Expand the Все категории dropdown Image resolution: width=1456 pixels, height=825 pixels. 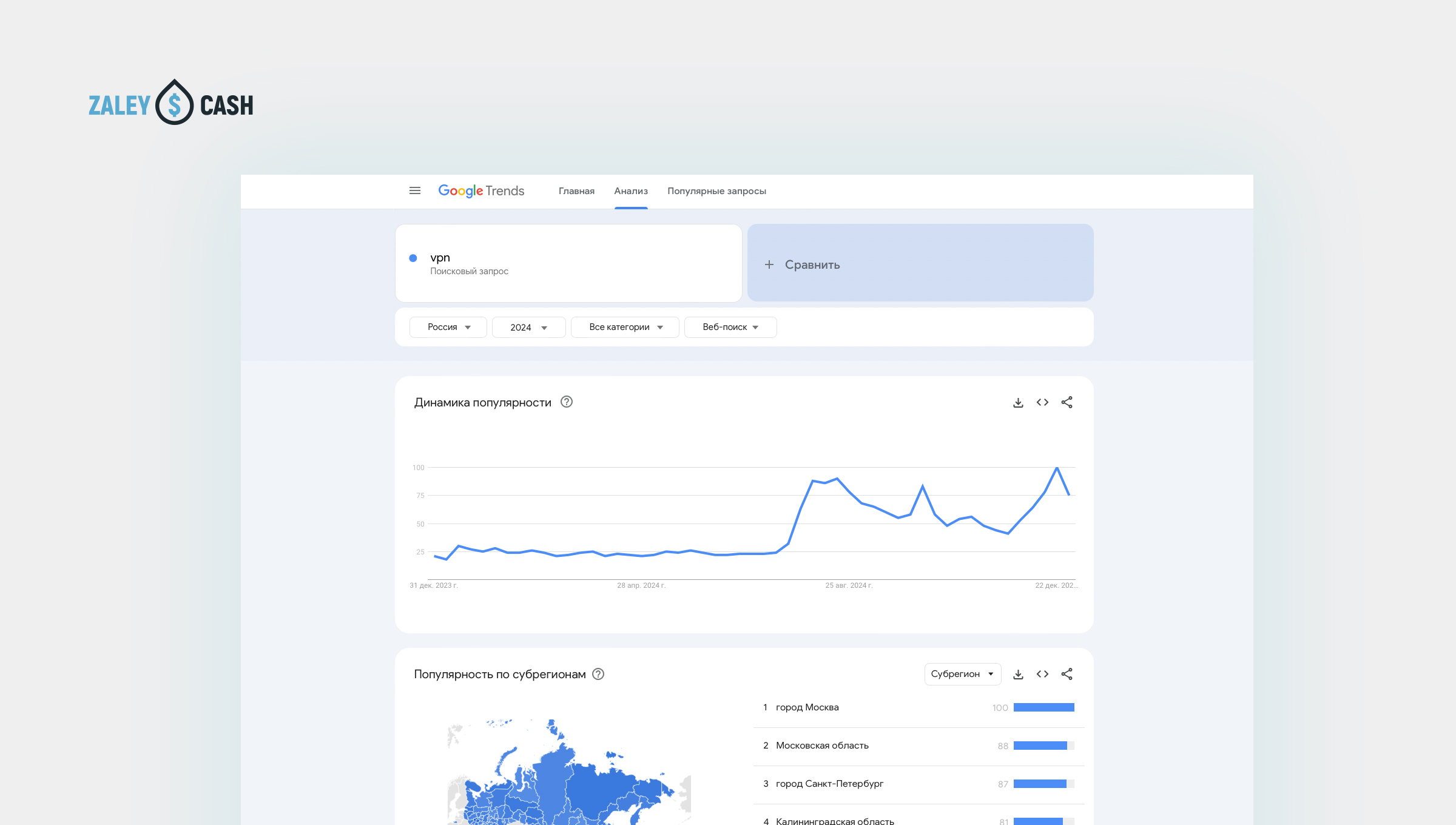pyautogui.click(x=625, y=328)
